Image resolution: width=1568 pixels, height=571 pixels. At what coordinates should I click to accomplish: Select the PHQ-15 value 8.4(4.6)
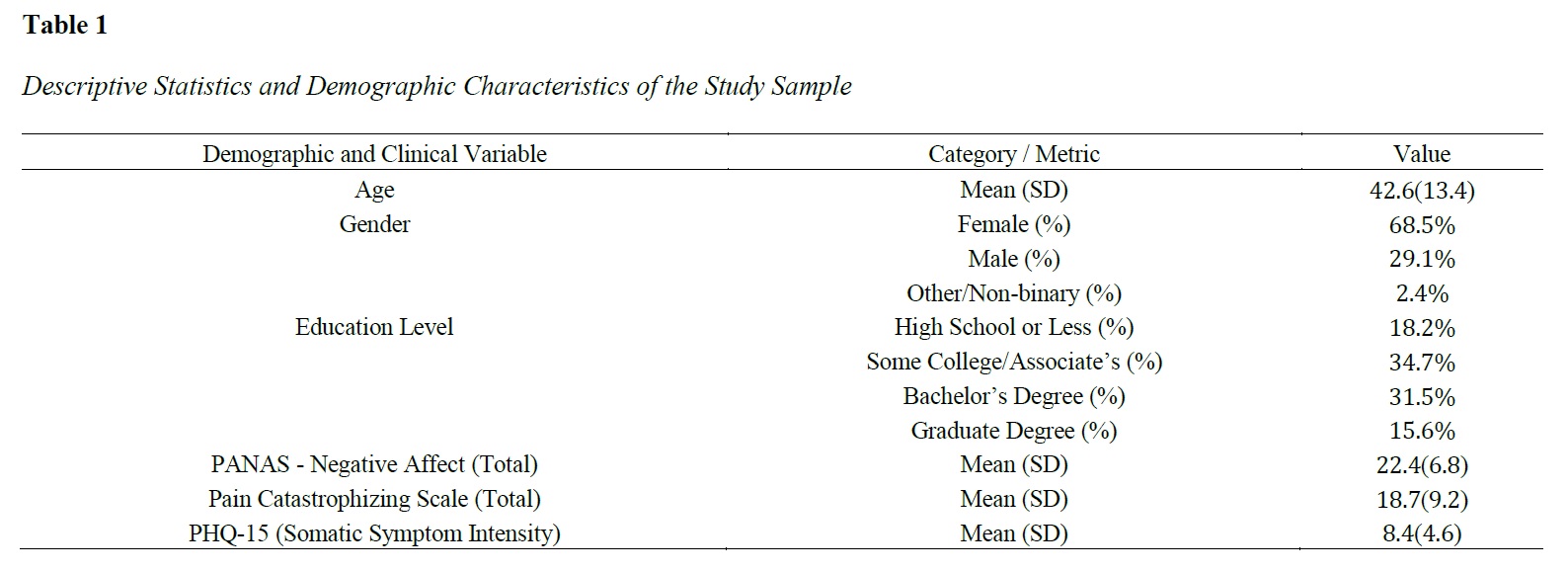click(1421, 534)
